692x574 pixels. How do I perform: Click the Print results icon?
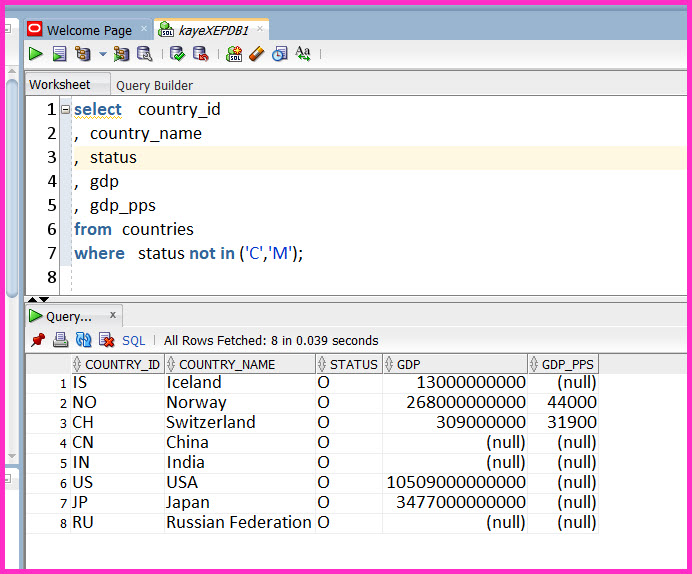(60, 340)
